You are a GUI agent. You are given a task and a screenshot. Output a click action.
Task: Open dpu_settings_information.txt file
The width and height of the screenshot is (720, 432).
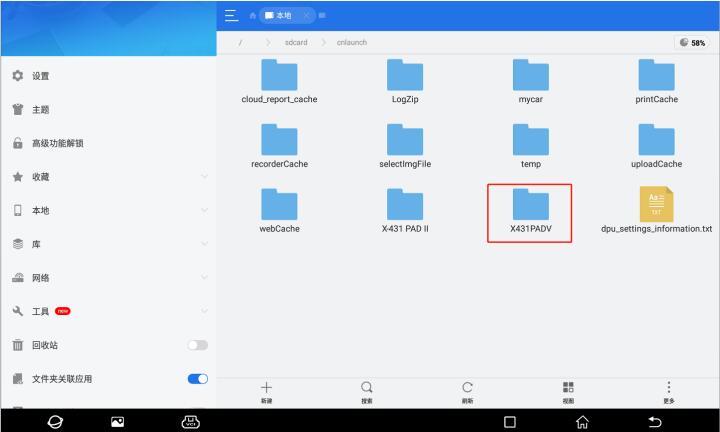657,211
